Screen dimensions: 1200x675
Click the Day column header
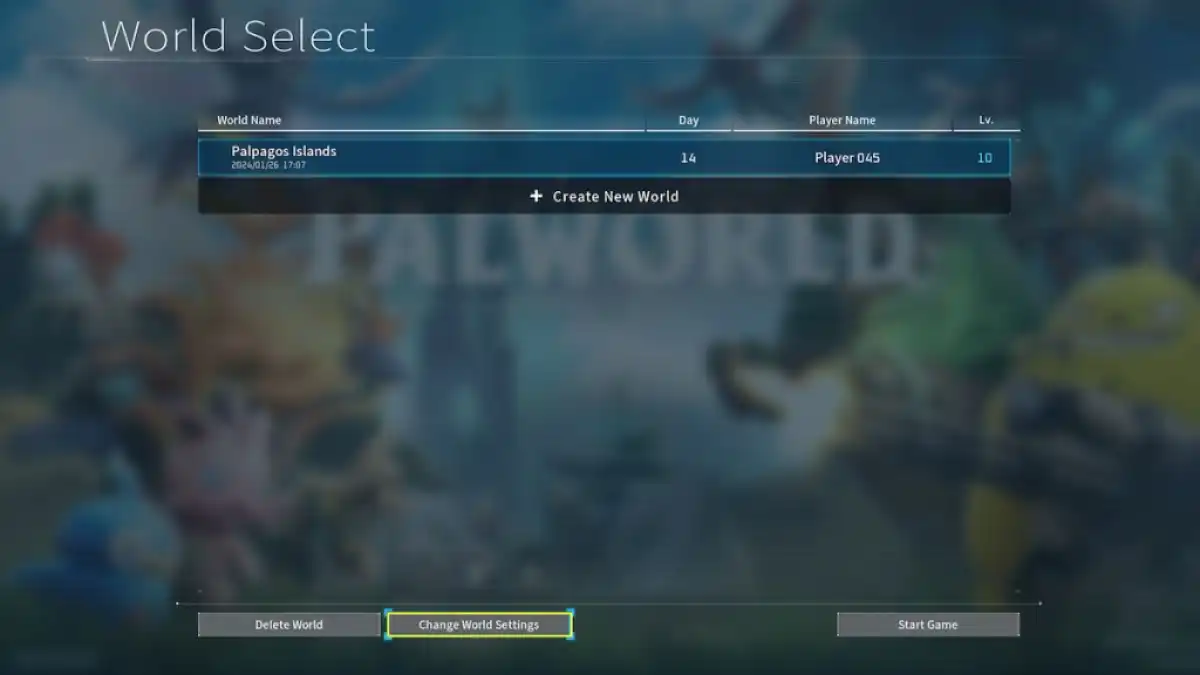pyautogui.click(x=689, y=120)
